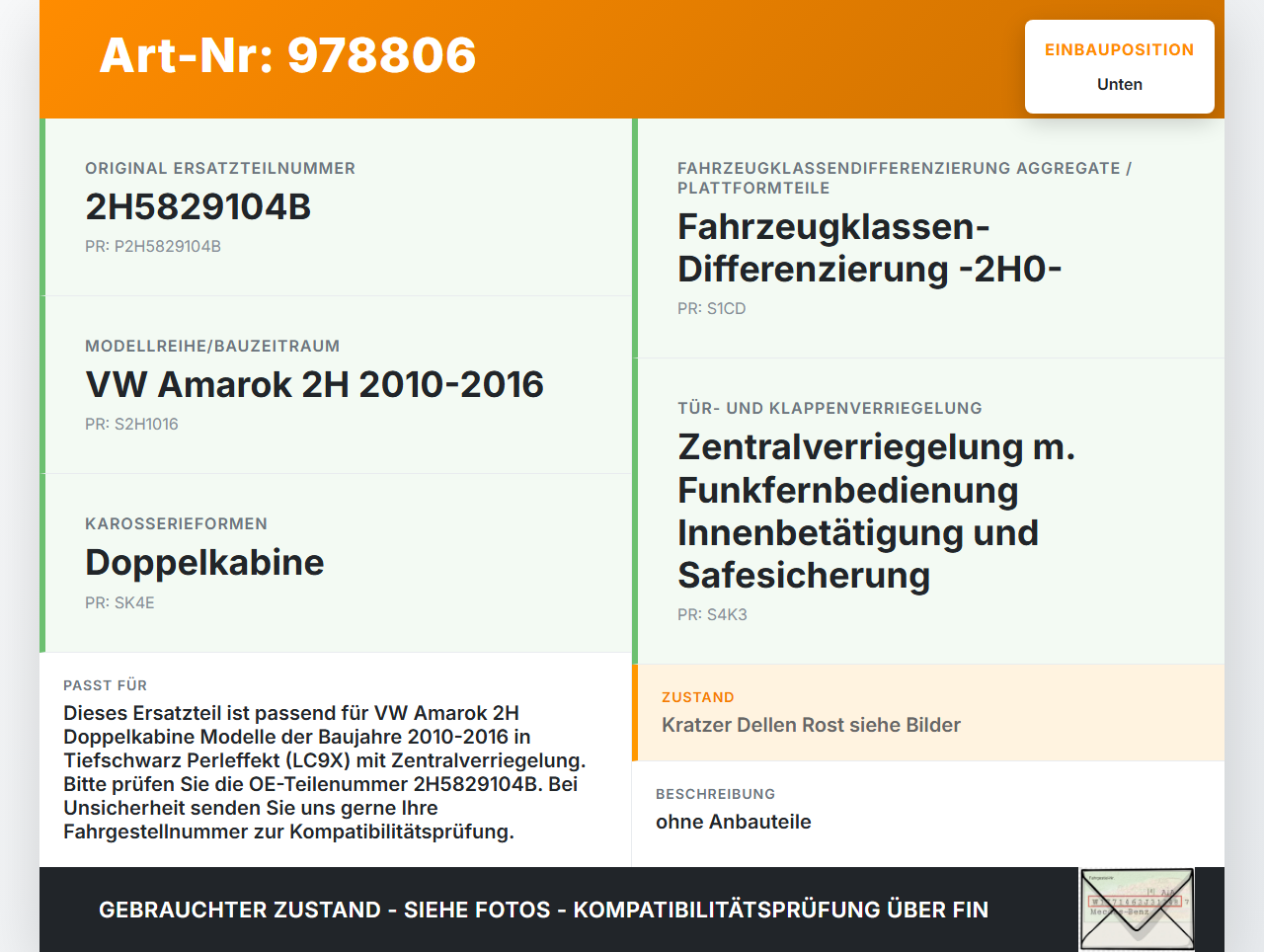Click the BESCHREIBUNG entry ohne Anbauteile
This screenshot has height=952, width=1264.
(x=734, y=821)
